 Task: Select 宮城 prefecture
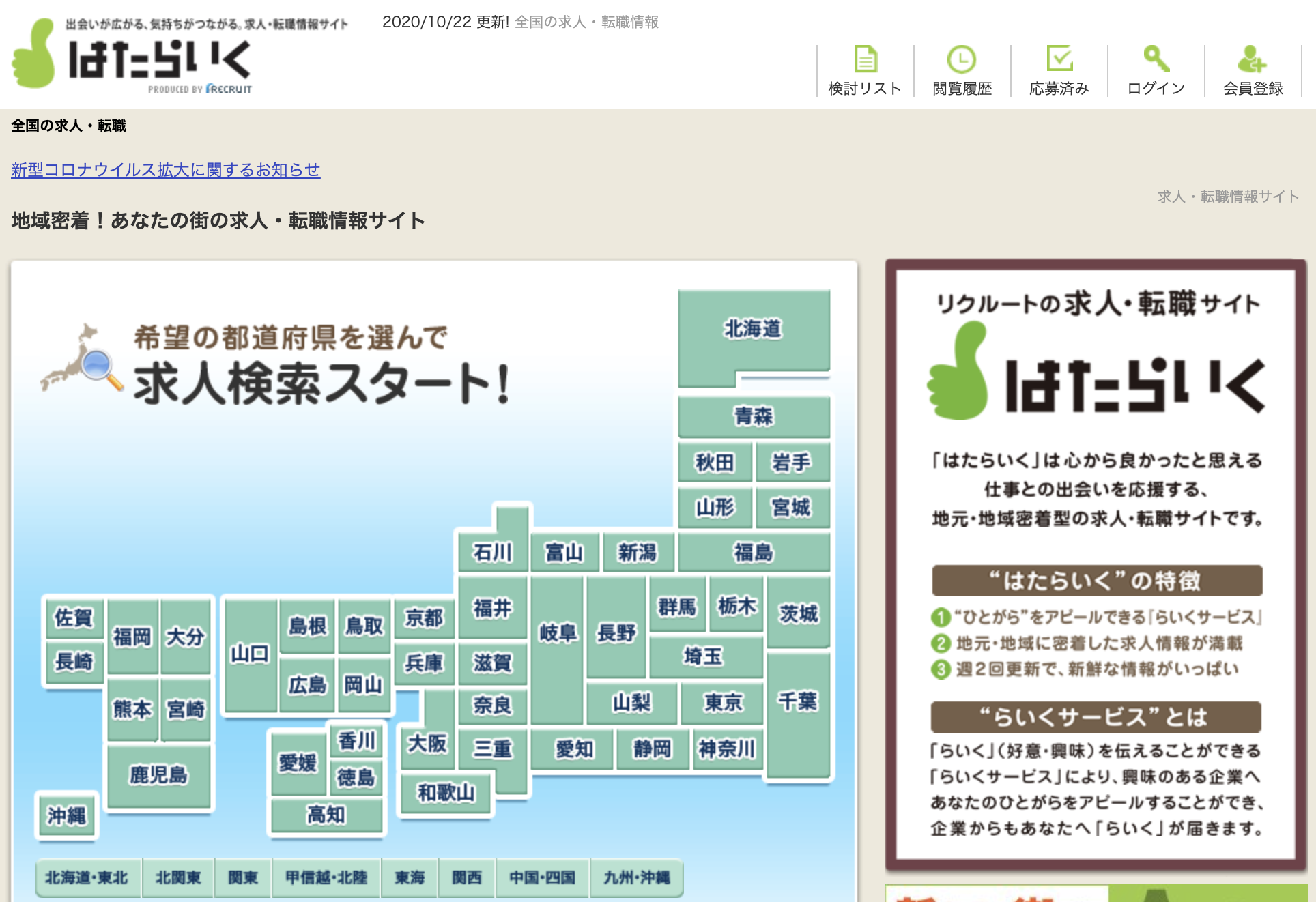tap(792, 507)
